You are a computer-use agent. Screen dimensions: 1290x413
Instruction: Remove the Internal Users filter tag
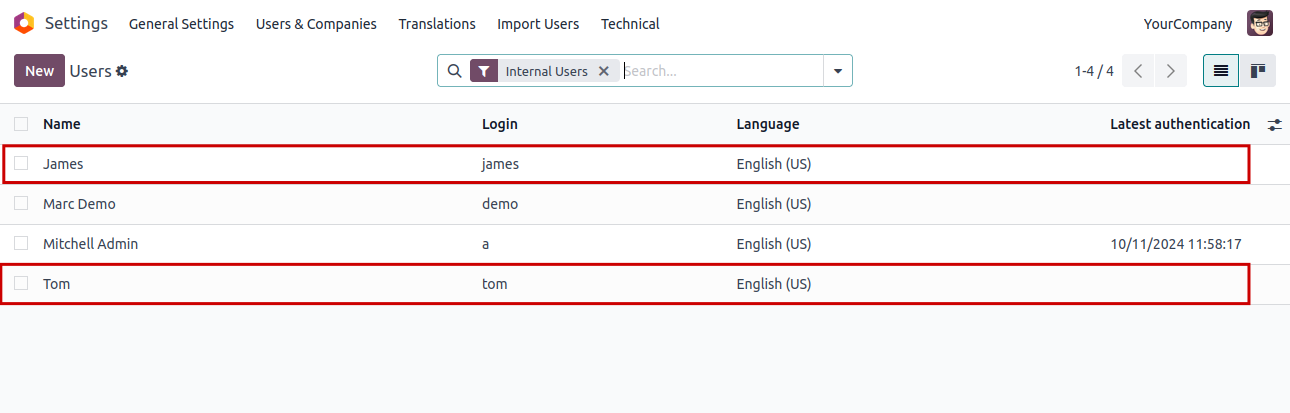603,71
